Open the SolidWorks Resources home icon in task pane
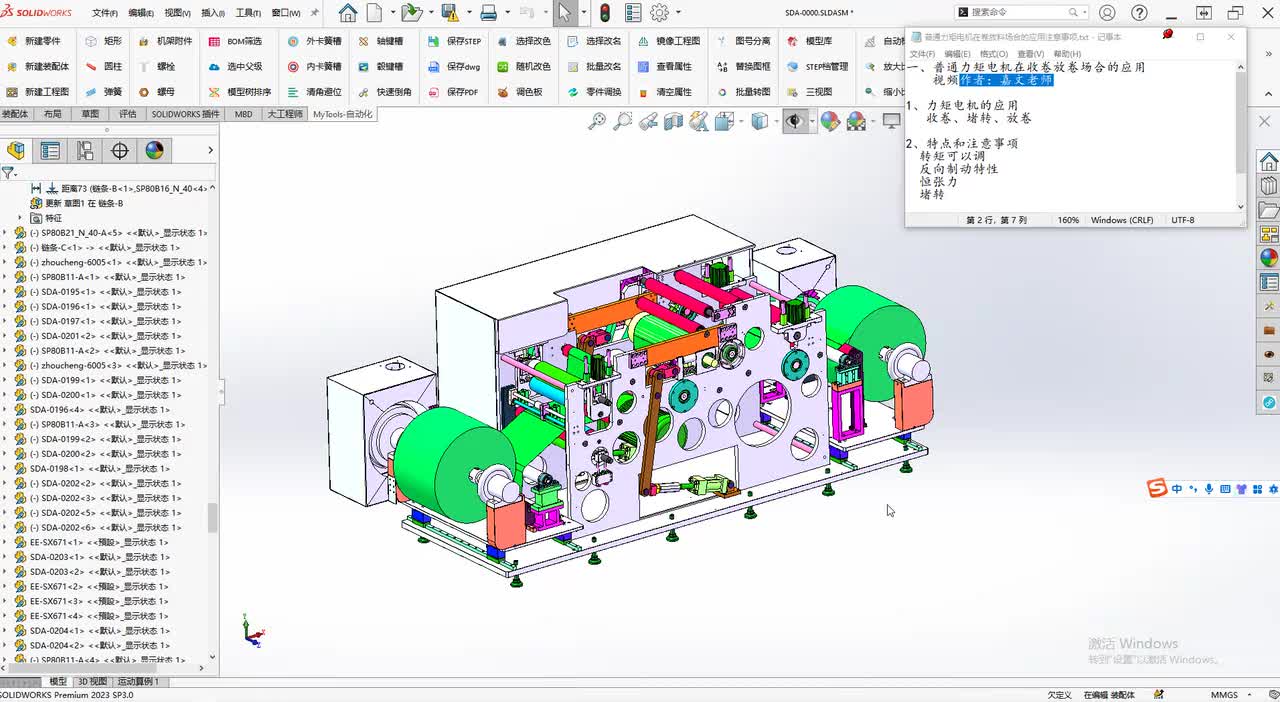This screenshot has height=702, width=1280. 1269,162
